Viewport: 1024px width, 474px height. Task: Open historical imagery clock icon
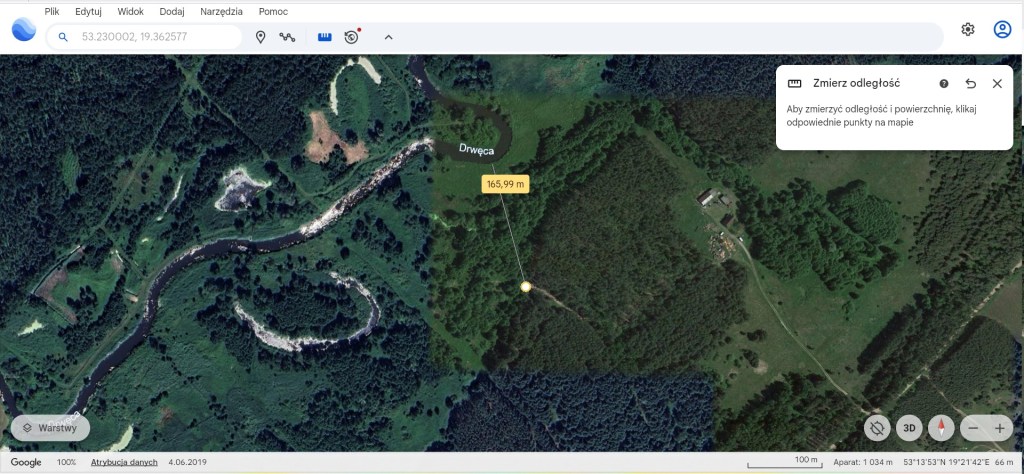(x=352, y=37)
